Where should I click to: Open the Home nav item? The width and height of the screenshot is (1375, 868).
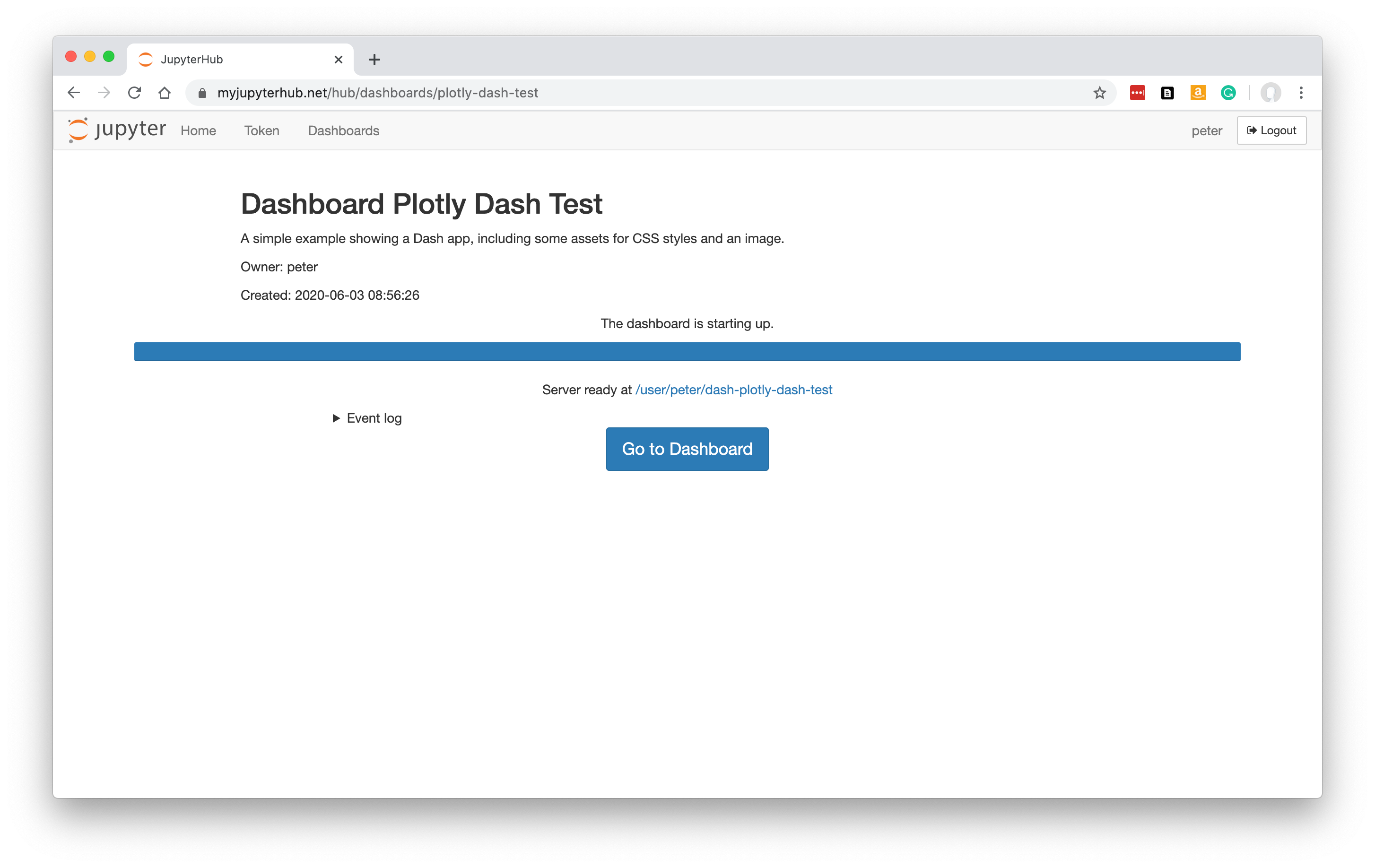coord(198,131)
